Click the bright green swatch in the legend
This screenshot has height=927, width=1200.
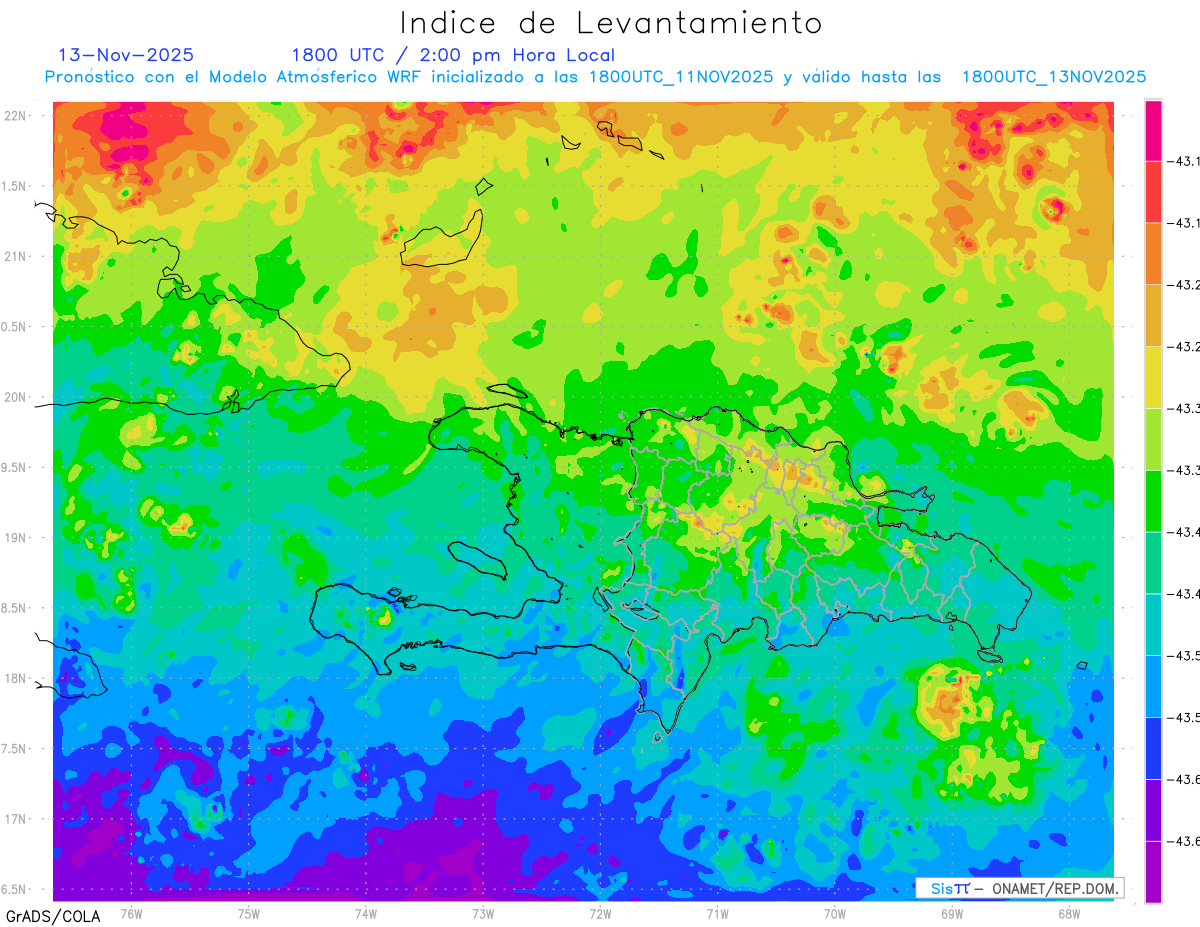(1153, 501)
